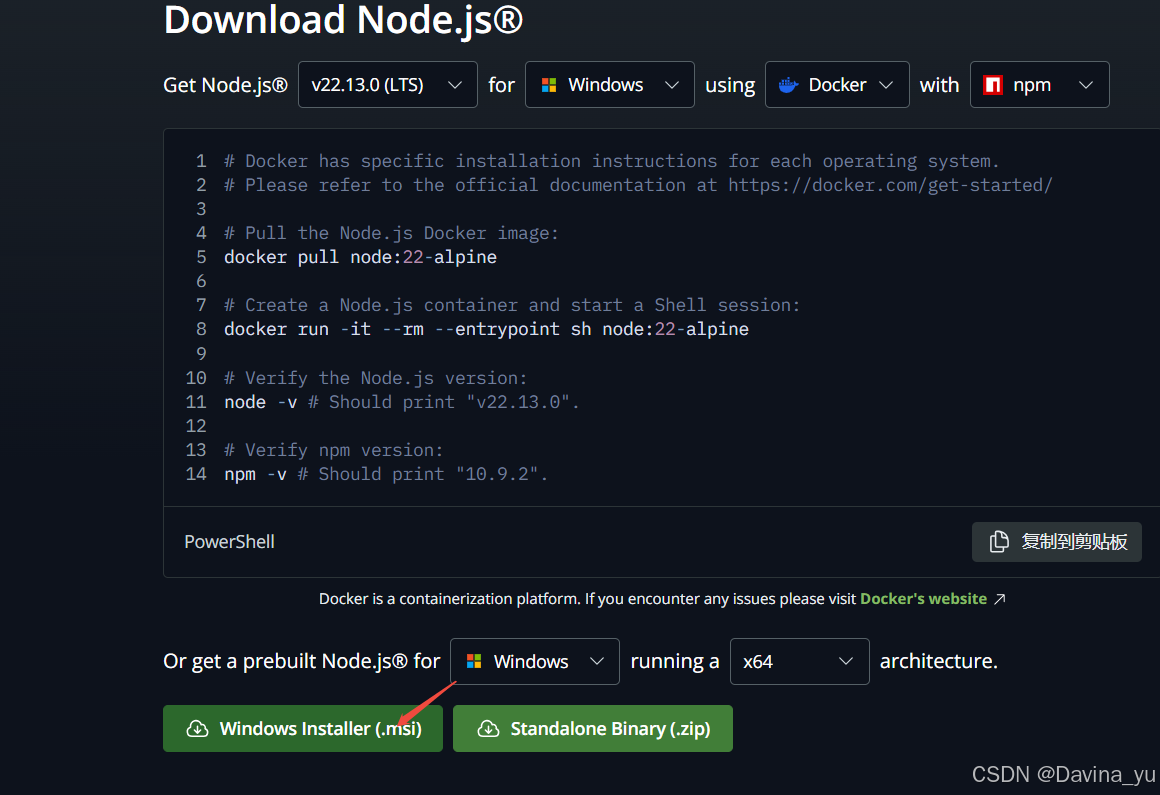Viewport: 1160px width, 795px height.
Task: Open the Windows operating system dropdown
Action: (609, 84)
